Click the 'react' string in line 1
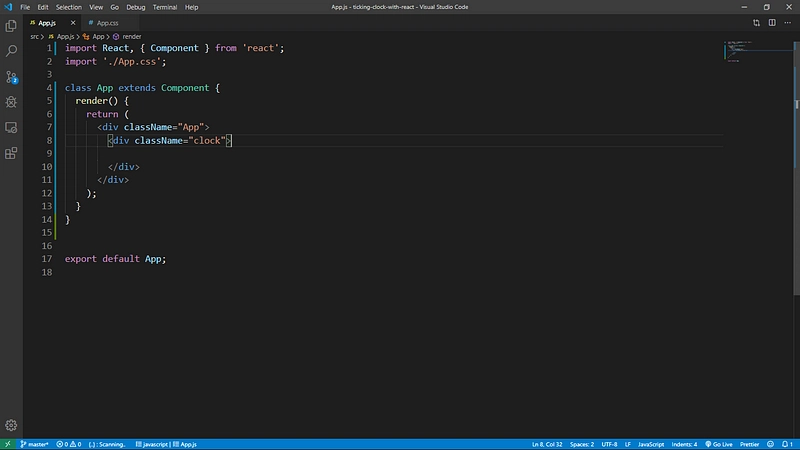Image resolution: width=800 pixels, height=450 pixels. pyautogui.click(x=260, y=48)
